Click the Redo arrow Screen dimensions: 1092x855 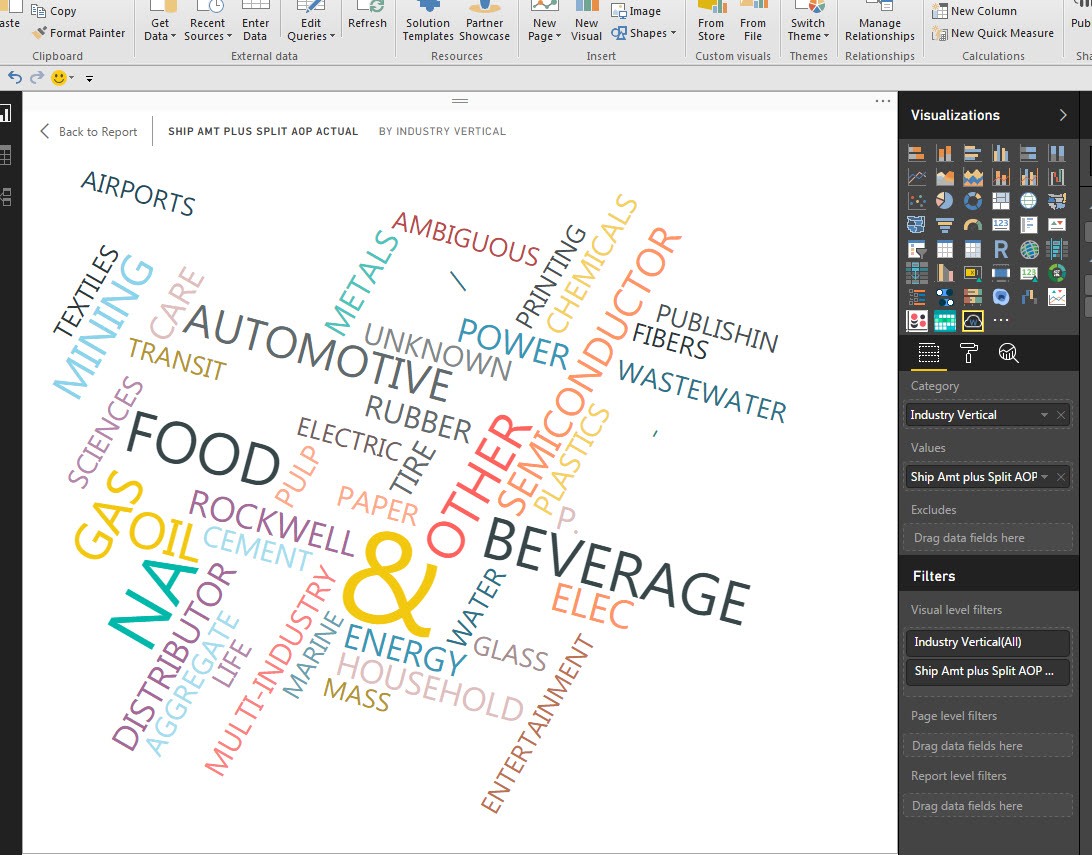click(37, 77)
